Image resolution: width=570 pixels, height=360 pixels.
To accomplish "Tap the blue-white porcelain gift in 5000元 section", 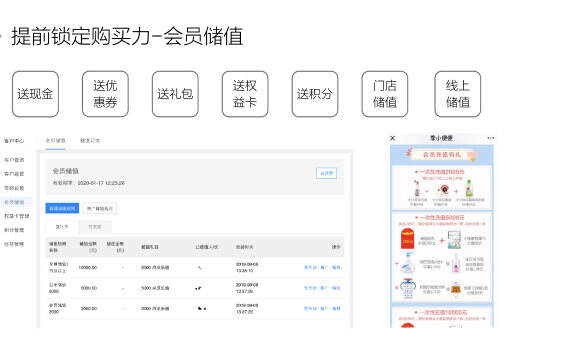I will point(408,288).
